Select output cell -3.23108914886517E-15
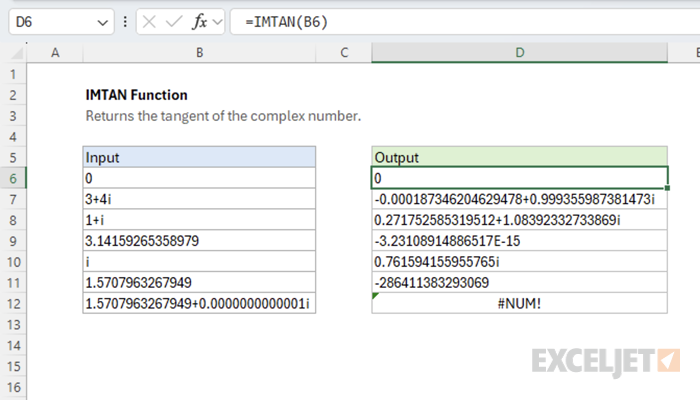Screen dimensions: 700x400 (520, 241)
